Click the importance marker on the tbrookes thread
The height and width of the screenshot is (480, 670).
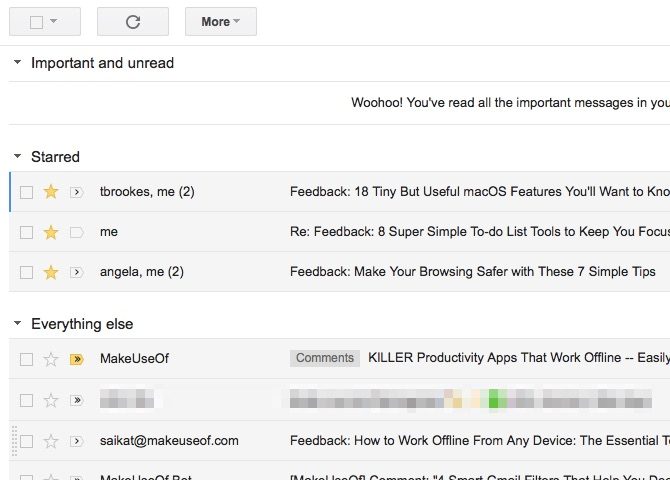coord(76,192)
